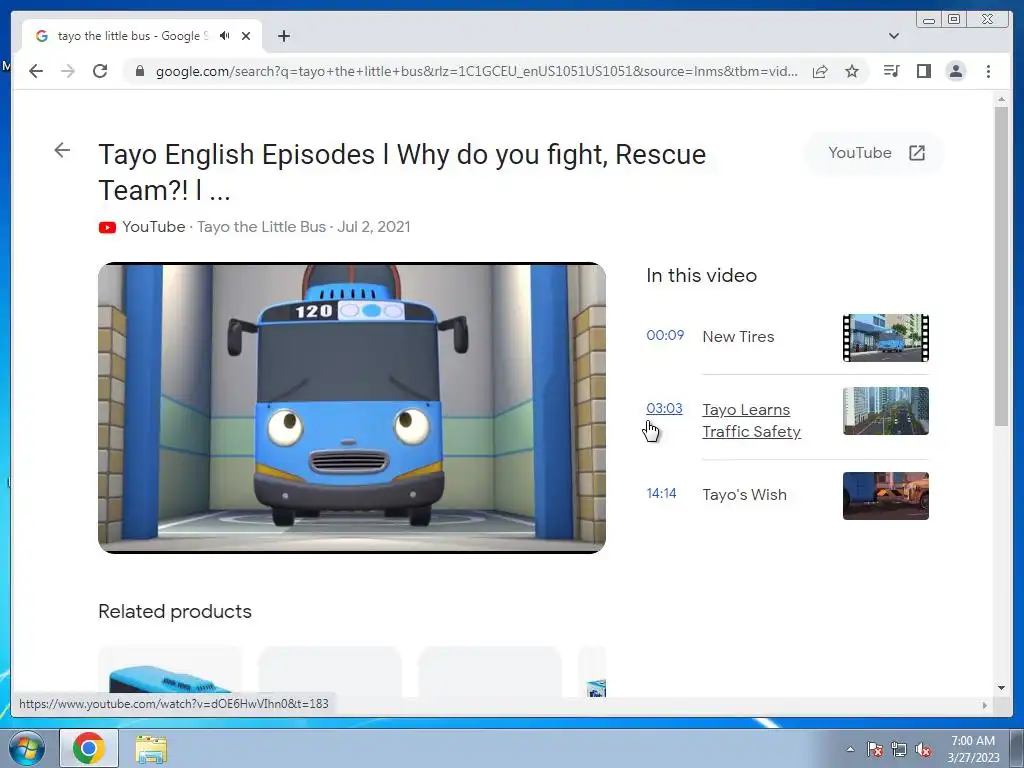Click the scrollbar up arrow
This screenshot has height=768, width=1024.
(1001, 99)
